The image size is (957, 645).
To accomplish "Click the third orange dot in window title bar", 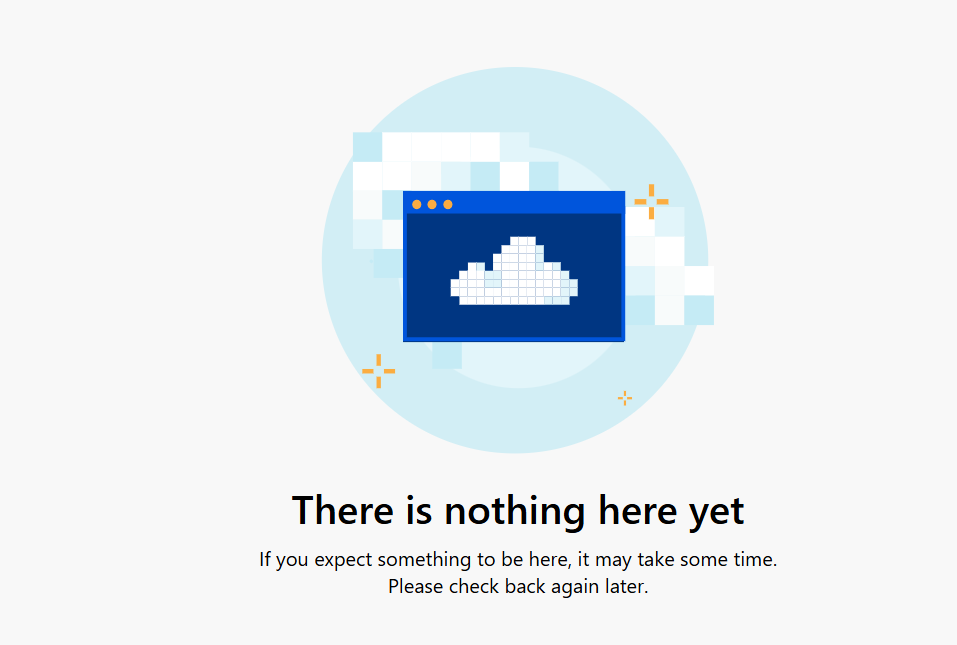I will pyautogui.click(x=448, y=204).
